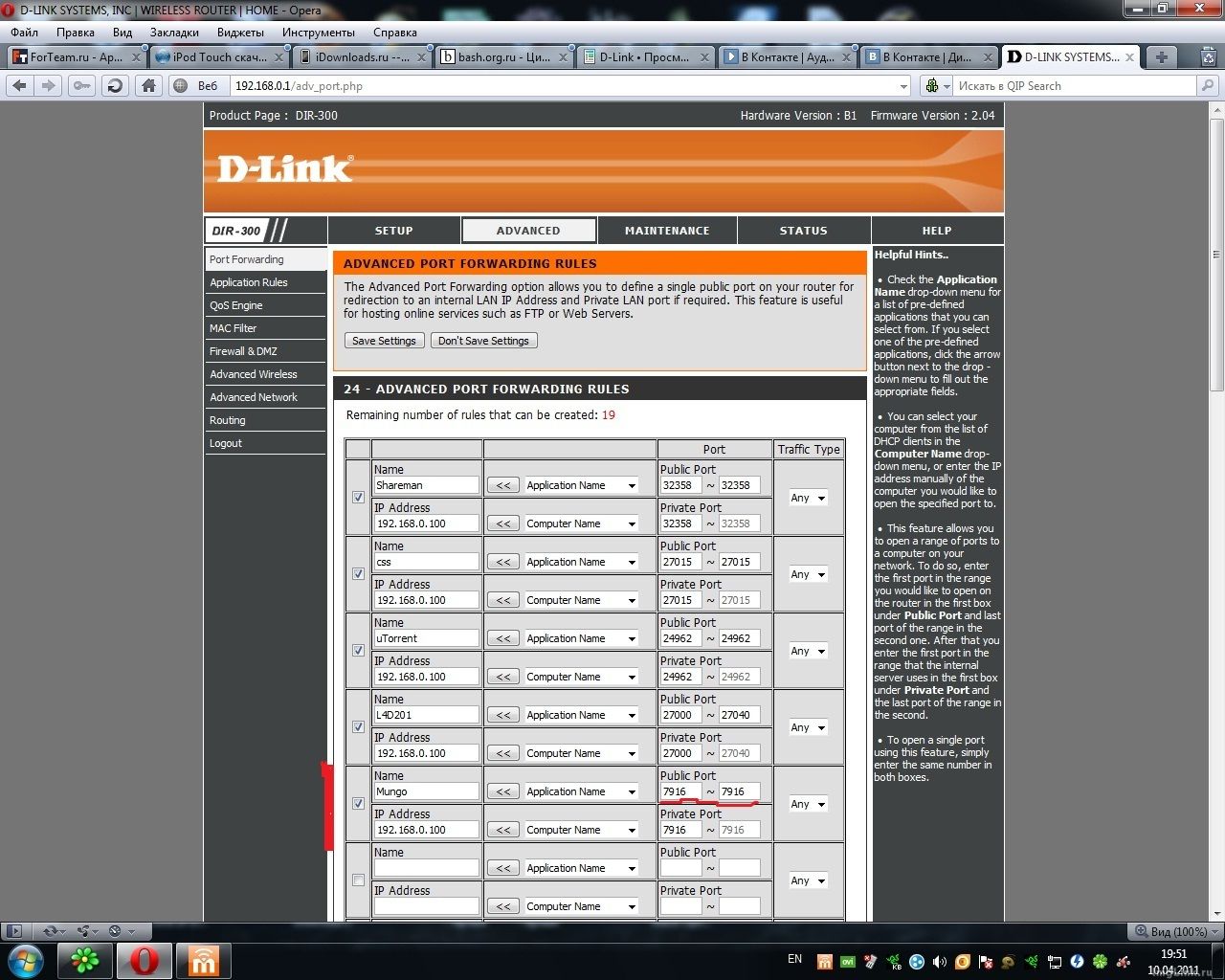Click the Mungo Name input field
Image resolution: width=1225 pixels, height=980 pixels.
426,791
